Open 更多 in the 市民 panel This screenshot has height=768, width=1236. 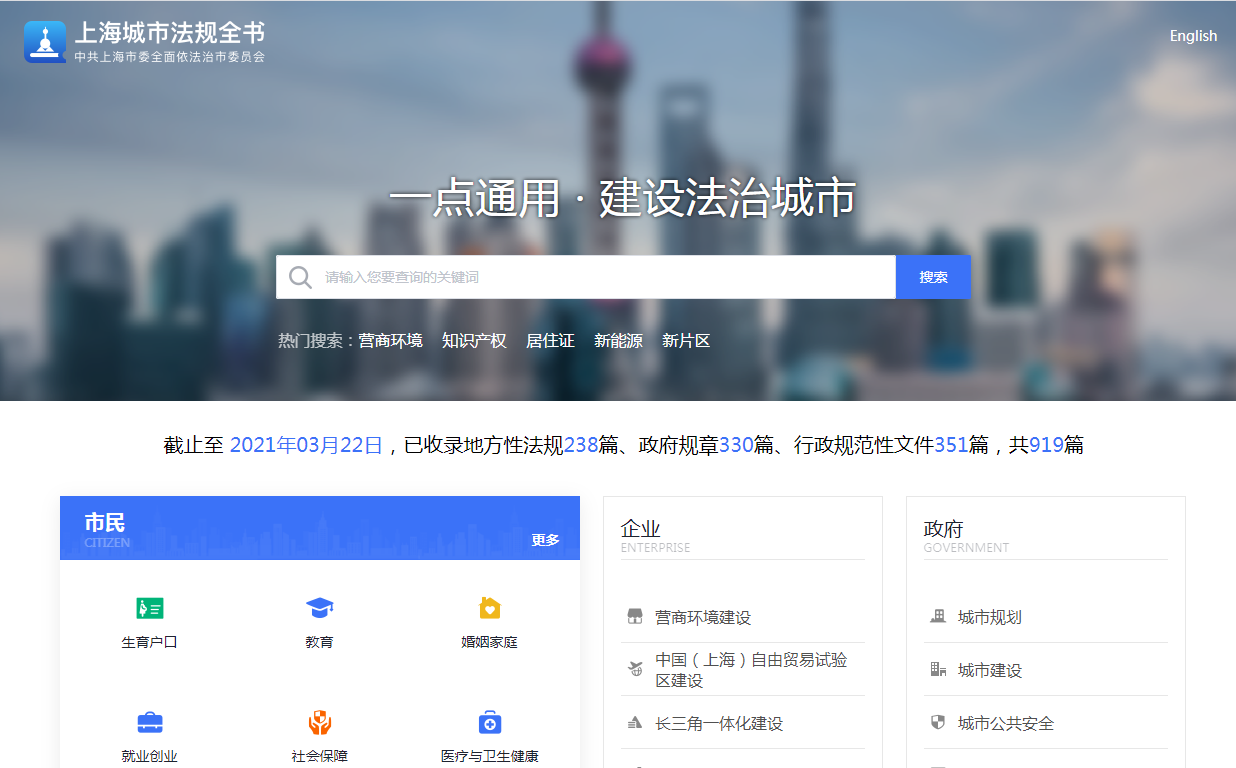tap(545, 540)
